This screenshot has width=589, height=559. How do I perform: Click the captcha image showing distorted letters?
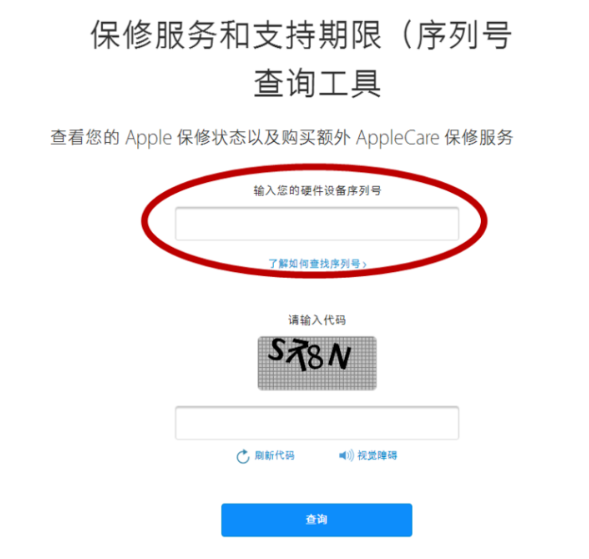point(317,363)
